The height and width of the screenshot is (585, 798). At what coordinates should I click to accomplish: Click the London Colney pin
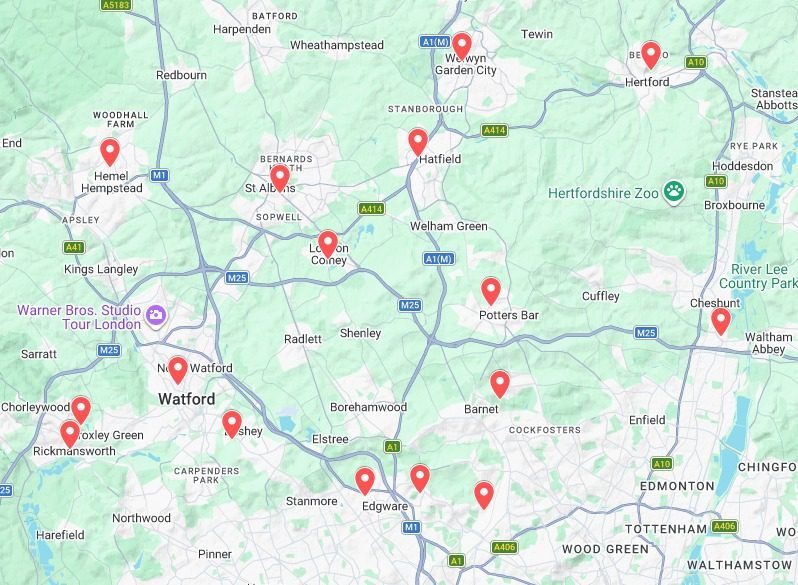click(x=328, y=244)
